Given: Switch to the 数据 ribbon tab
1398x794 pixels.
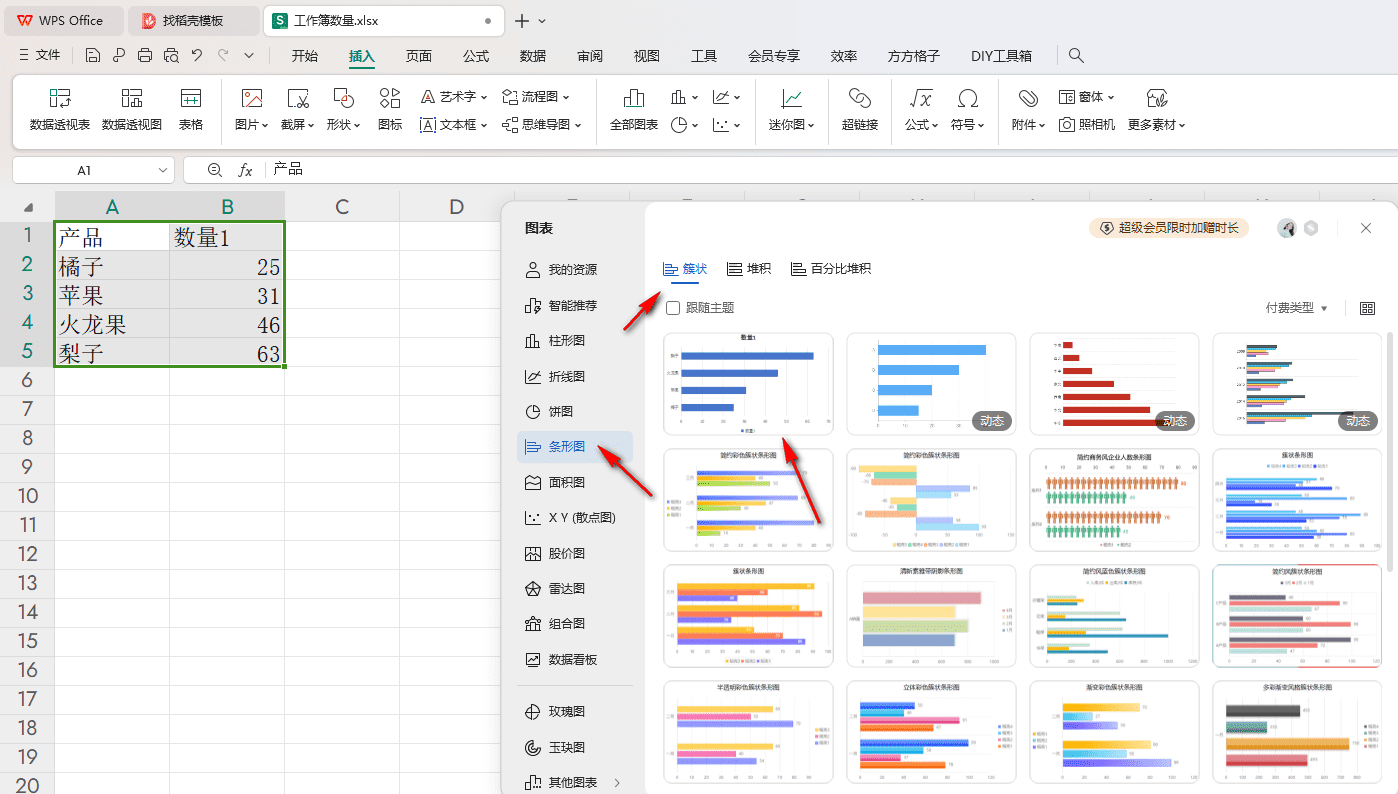Looking at the screenshot, I should (533, 56).
